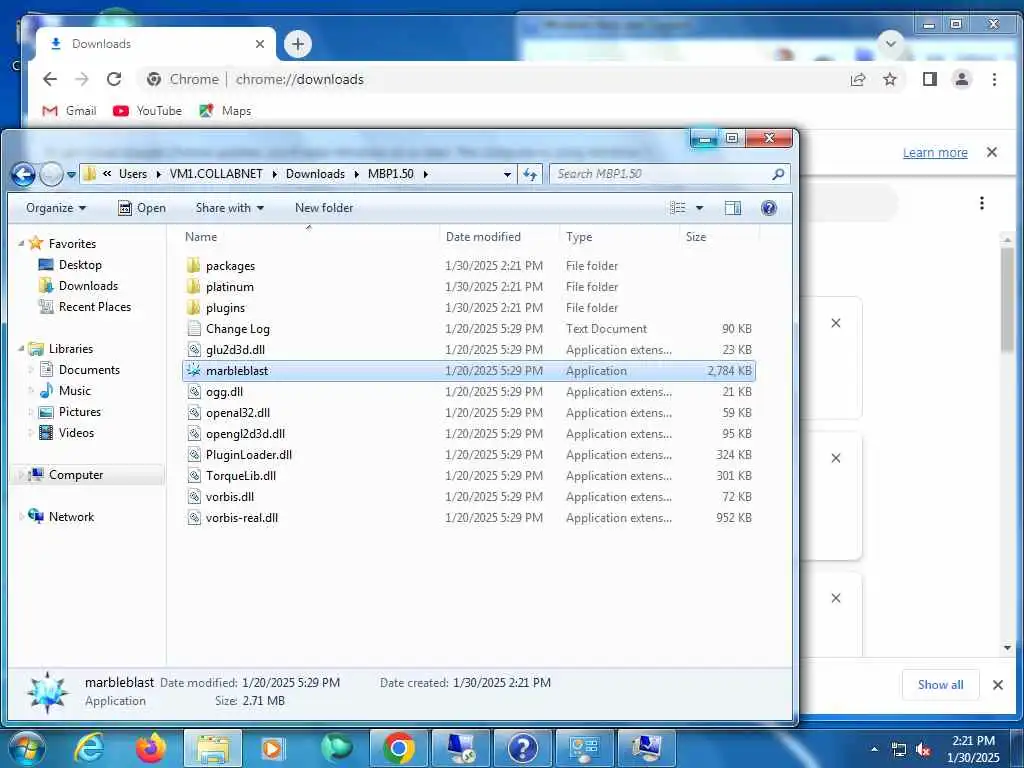Image resolution: width=1024 pixels, height=768 pixels.
Task: Click the Learn more link in Chrome
Action: tap(935, 153)
